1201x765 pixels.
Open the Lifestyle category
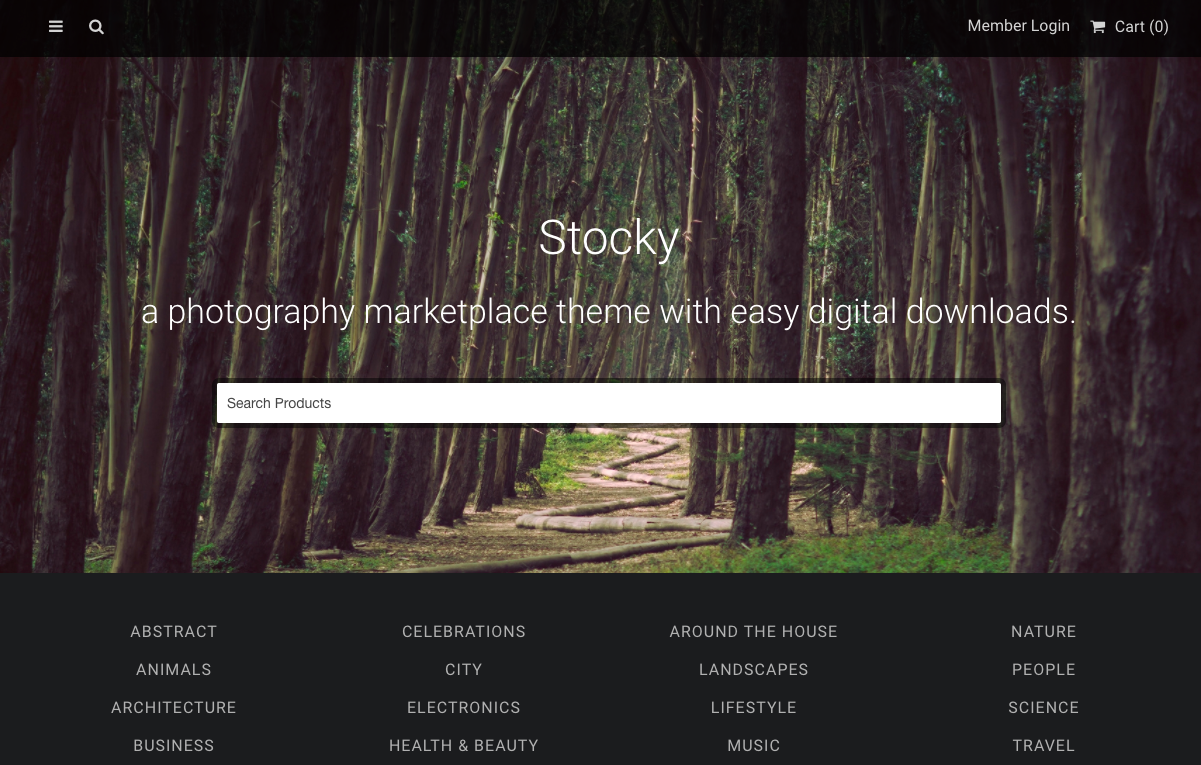click(x=754, y=708)
